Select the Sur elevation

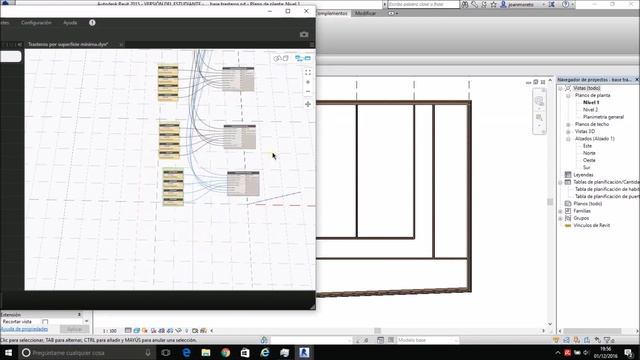click(x=587, y=168)
